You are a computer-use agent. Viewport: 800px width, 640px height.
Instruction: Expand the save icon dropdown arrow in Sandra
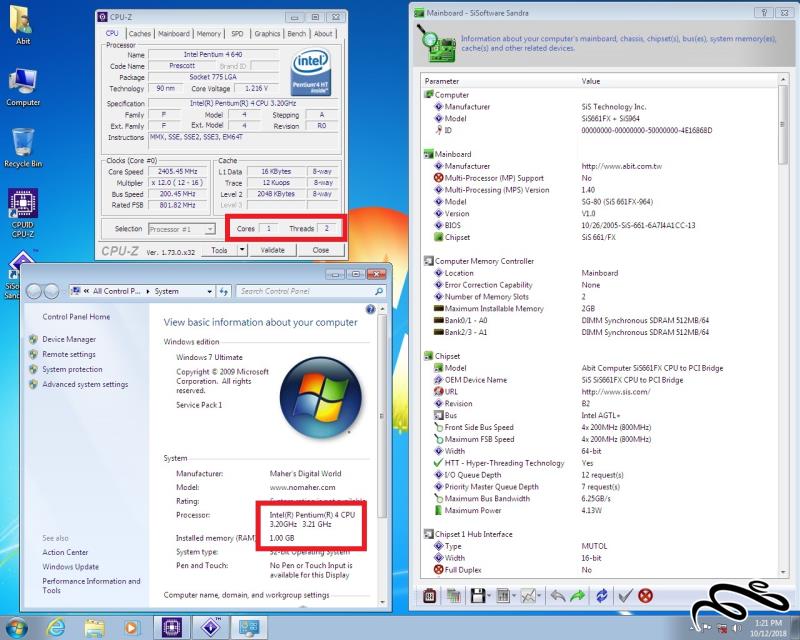coord(489,596)
